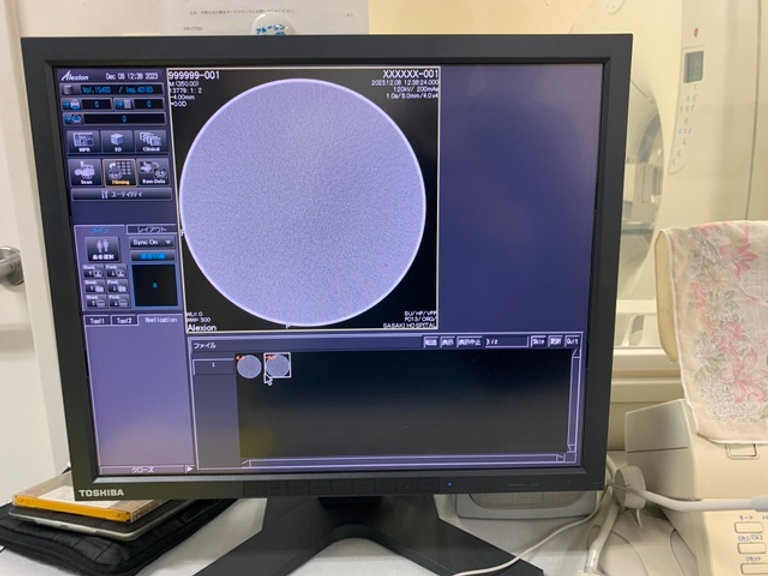The image size is (768, 576).
Task: Click the Quit button in file panel
Action: pyautogui.click(x=572, y=341)
